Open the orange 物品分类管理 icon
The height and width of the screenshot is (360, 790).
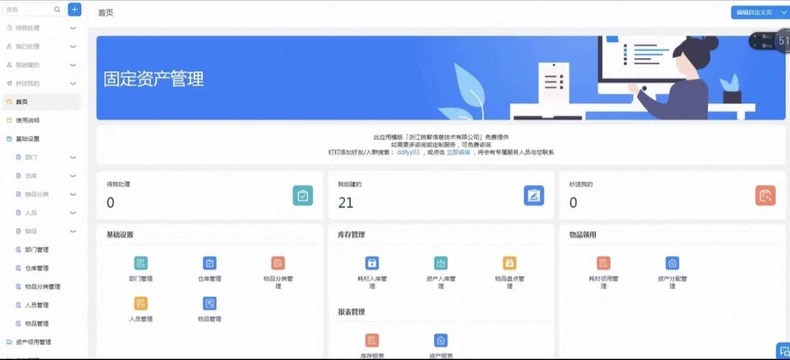click(x=278, y=263)
